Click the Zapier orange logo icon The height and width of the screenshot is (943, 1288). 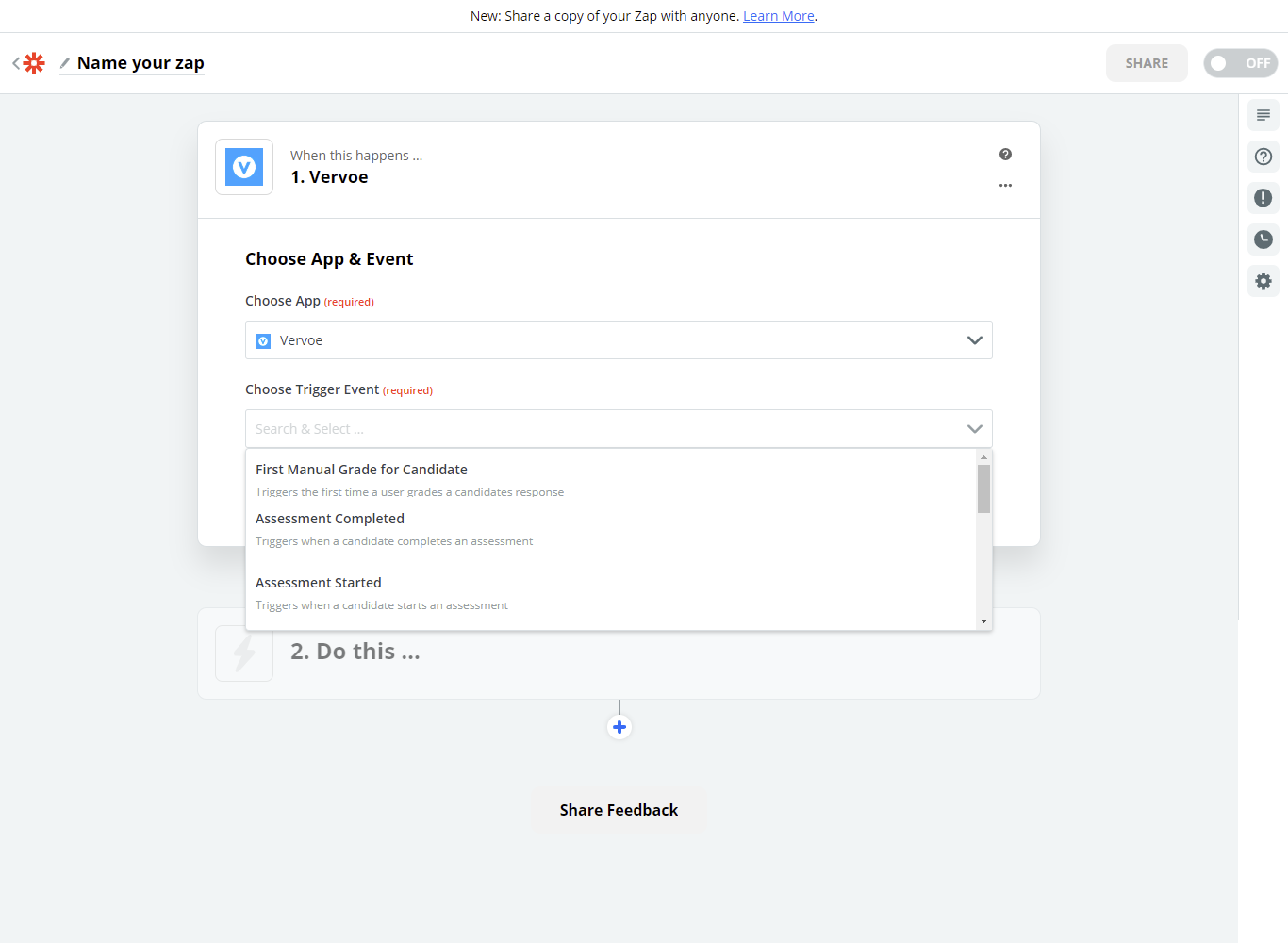34,63
